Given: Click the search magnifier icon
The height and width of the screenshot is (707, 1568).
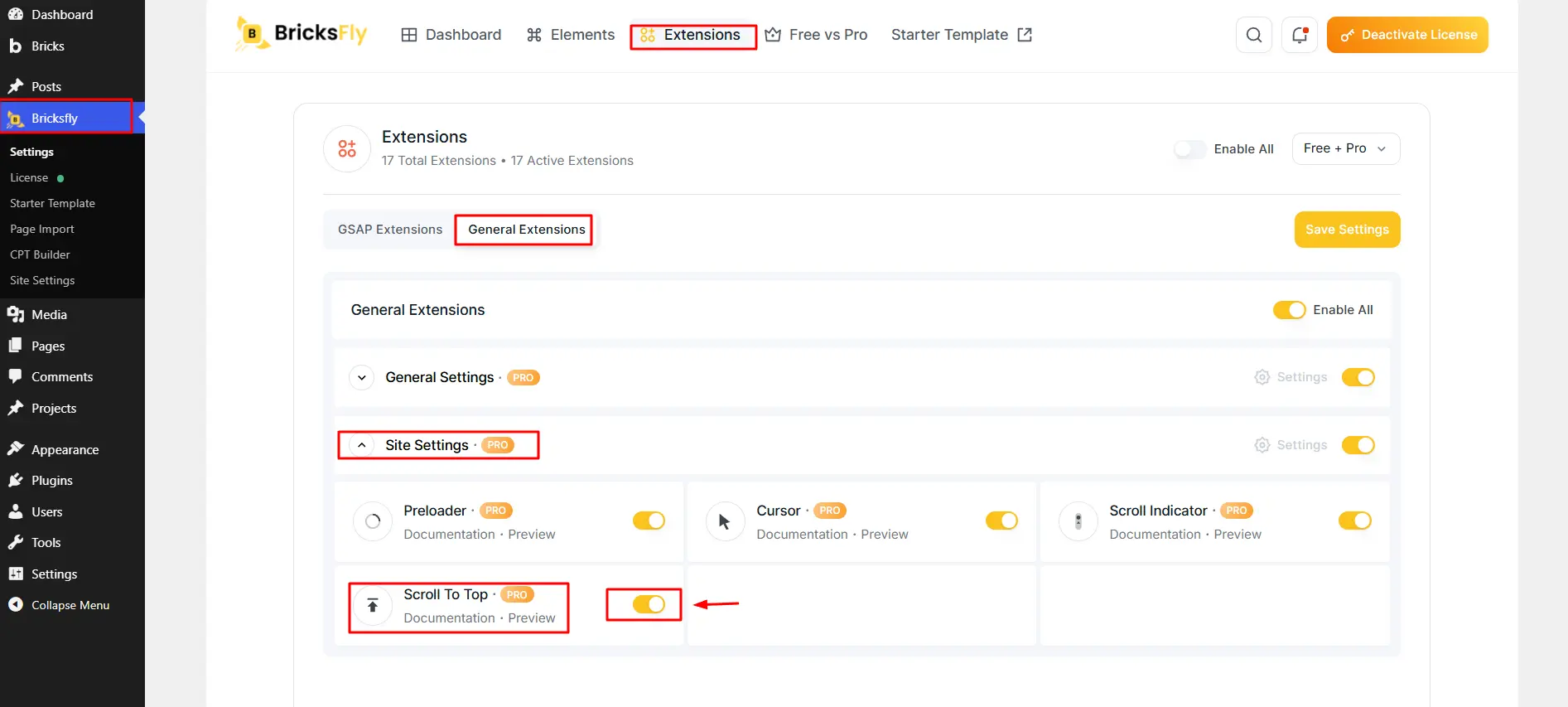Looking at the screenshot, I should click(1253, 35).
